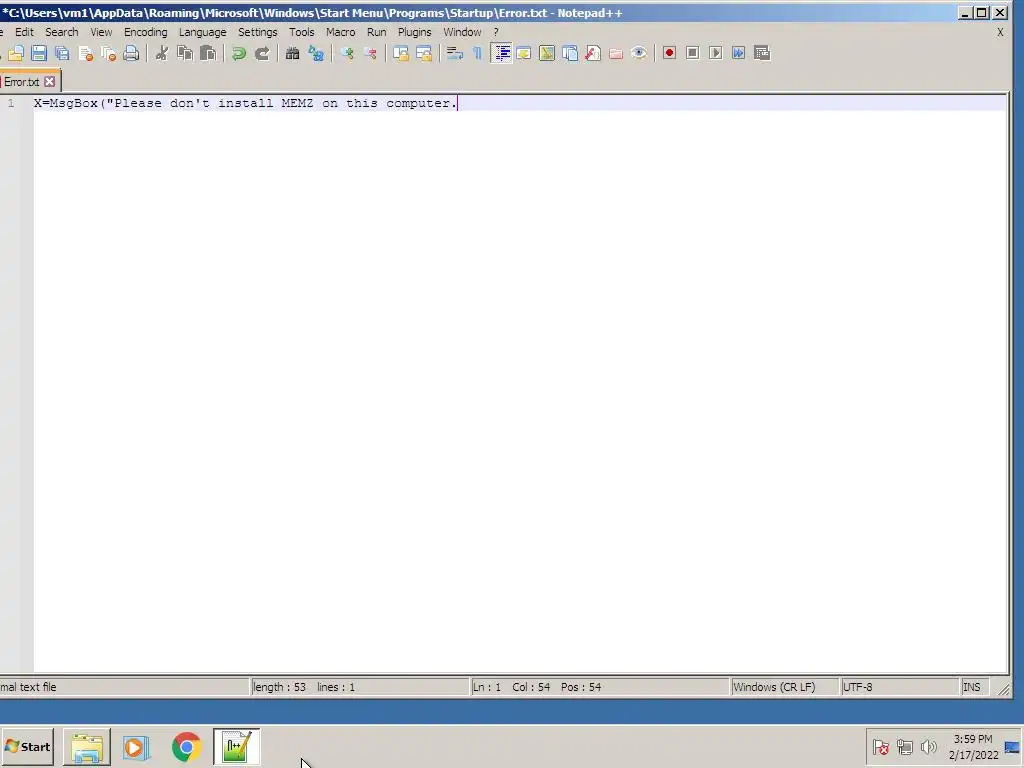
Task: Launch Google Chrome from the taskbar
Action: (x=186, y=746)
